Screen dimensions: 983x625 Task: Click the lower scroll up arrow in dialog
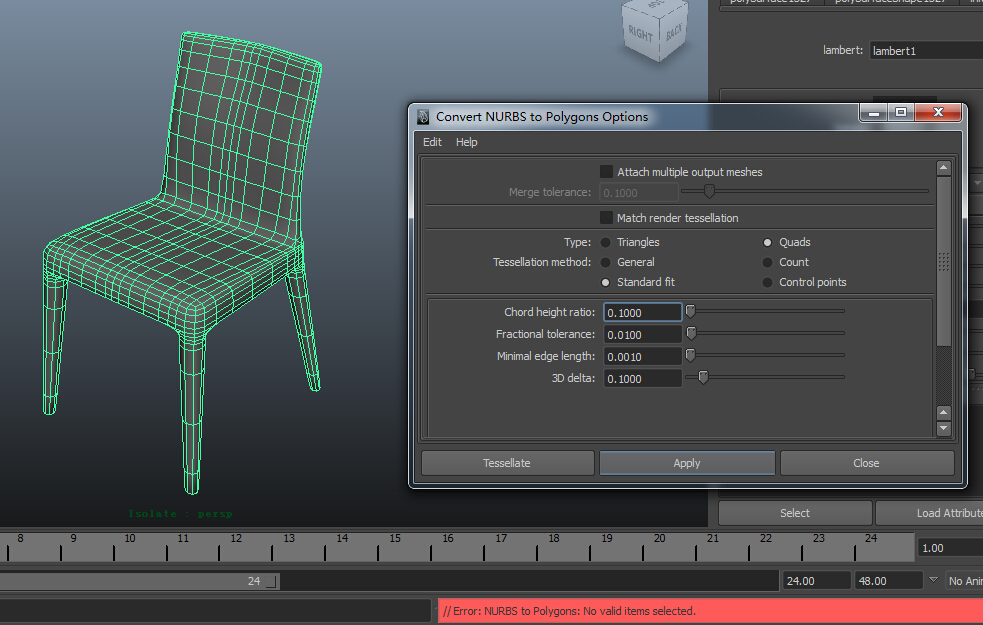[x=944, y=412]
